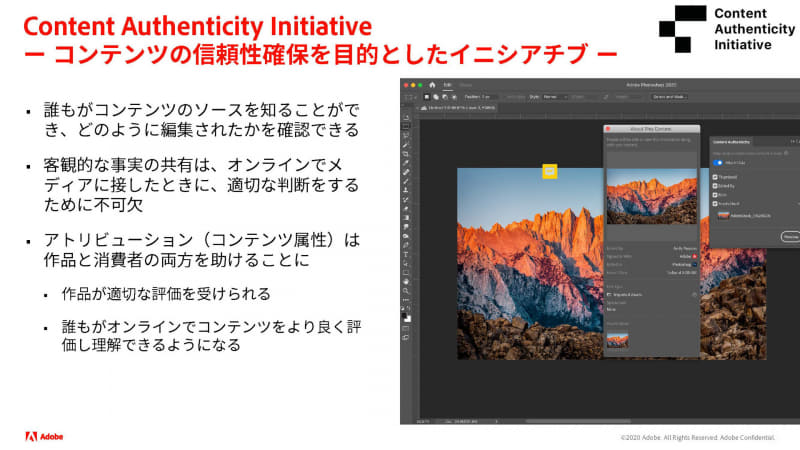
Task: Click swap width and height icon
Action: [x=606, y=97]
